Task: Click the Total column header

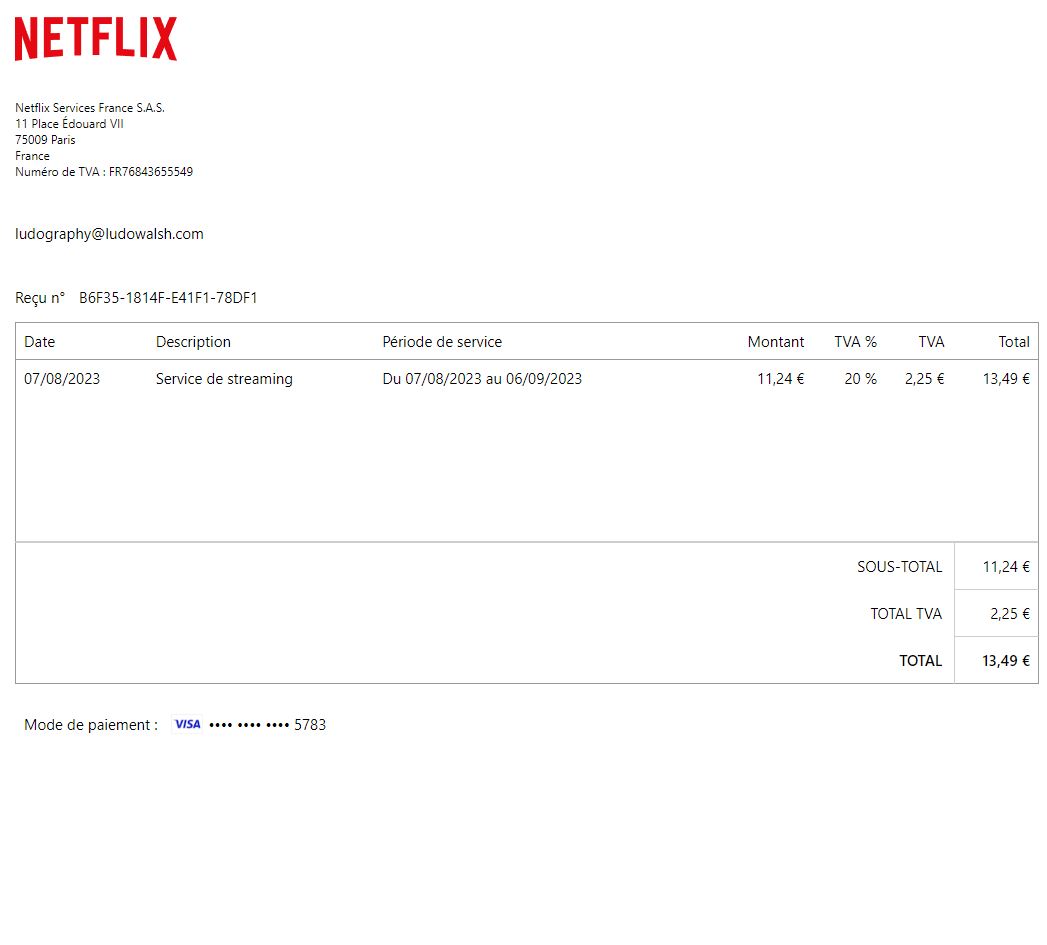Action: (x=1014, y=342)
